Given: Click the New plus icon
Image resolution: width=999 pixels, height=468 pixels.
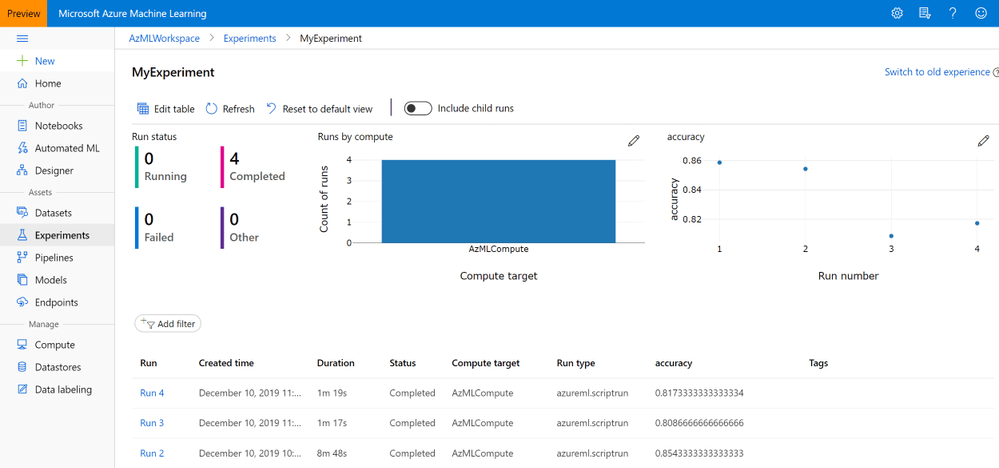Looking at the screenshot, I should tap(22, 61).
